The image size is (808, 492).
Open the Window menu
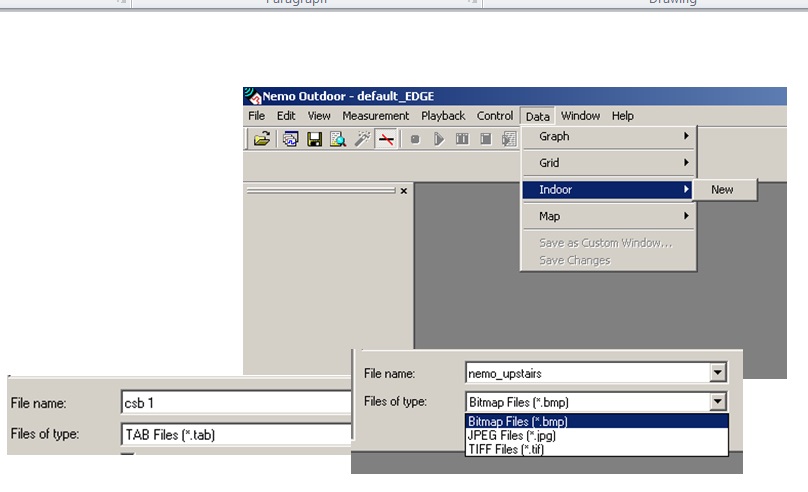(x=580, y=116)
